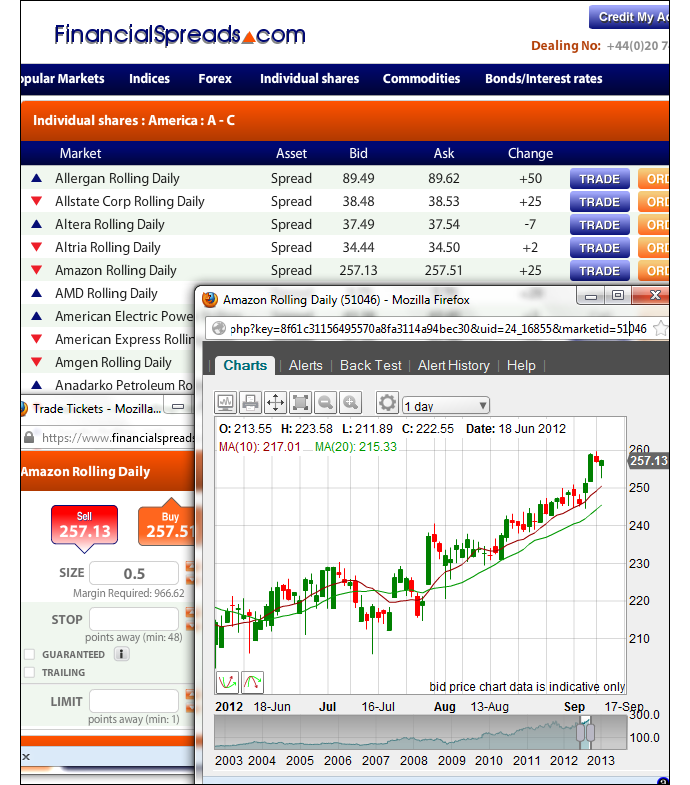Open the 1 day interval dropdown
Viewport: 690px width, 785px height.
446,405
